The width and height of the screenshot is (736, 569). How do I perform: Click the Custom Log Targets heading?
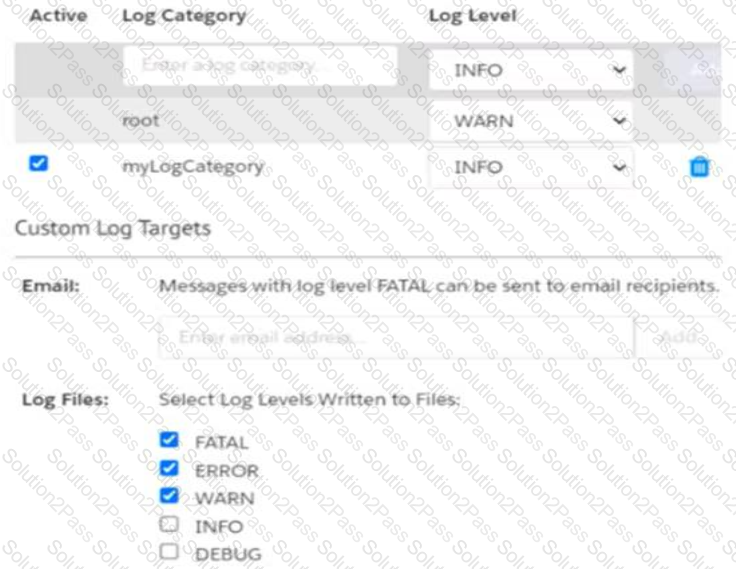click(x=113, y=229)
